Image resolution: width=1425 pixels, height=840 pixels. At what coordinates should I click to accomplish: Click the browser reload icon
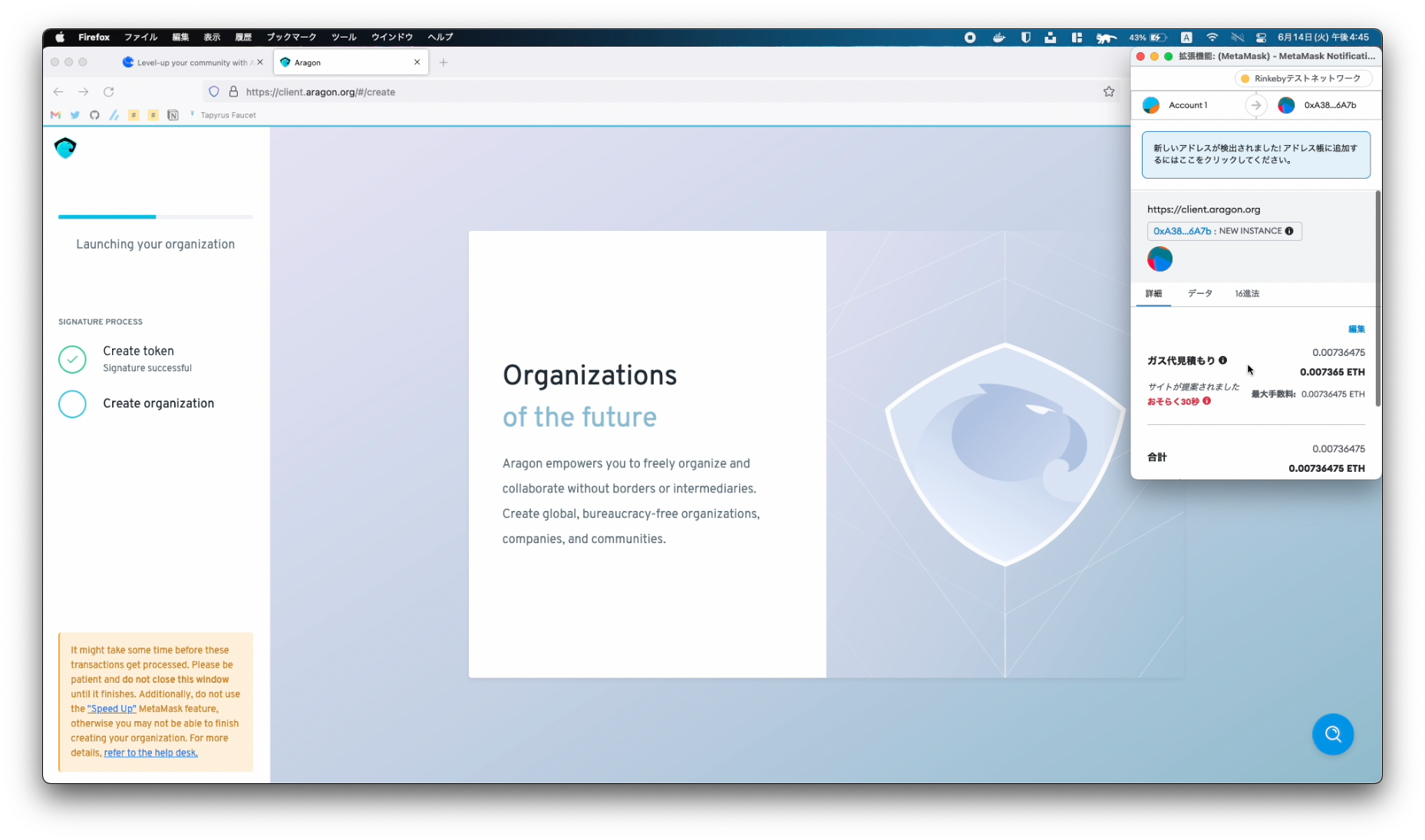pyautogui.click(x=109, y=92)
